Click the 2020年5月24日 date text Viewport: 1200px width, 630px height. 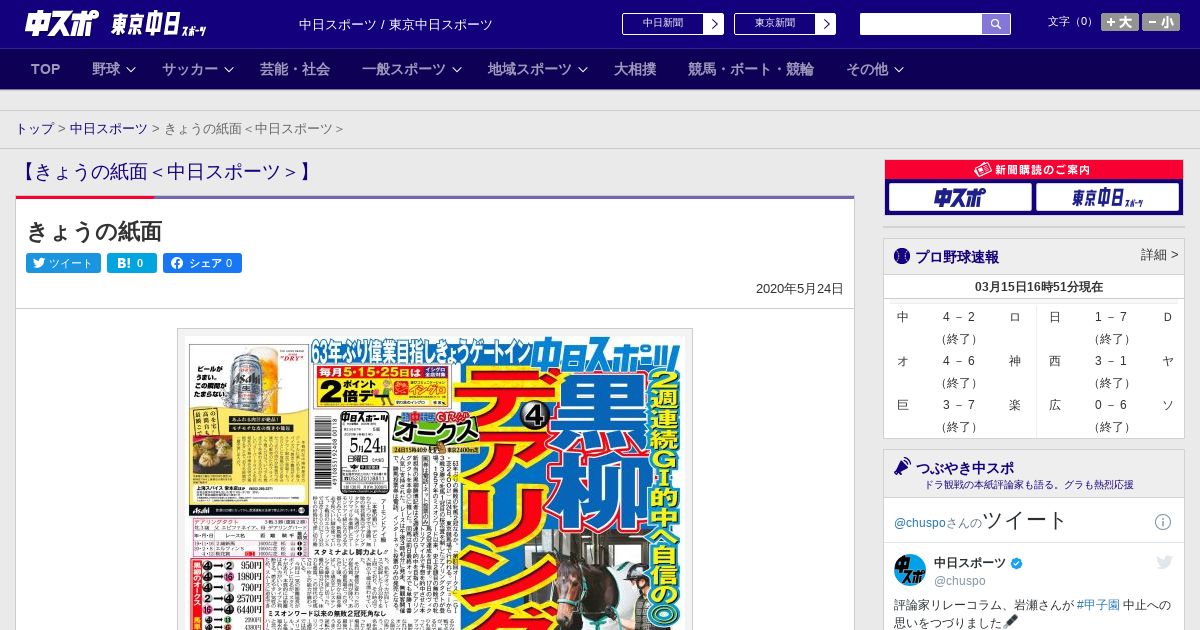click(799, 288)
